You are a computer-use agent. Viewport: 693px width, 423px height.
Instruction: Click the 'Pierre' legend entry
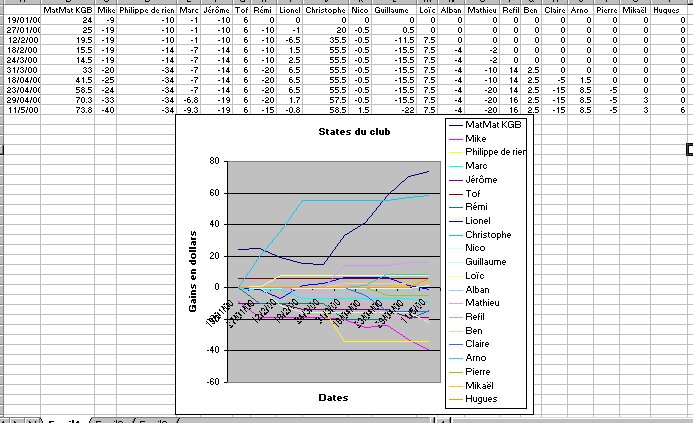(470, 372)
